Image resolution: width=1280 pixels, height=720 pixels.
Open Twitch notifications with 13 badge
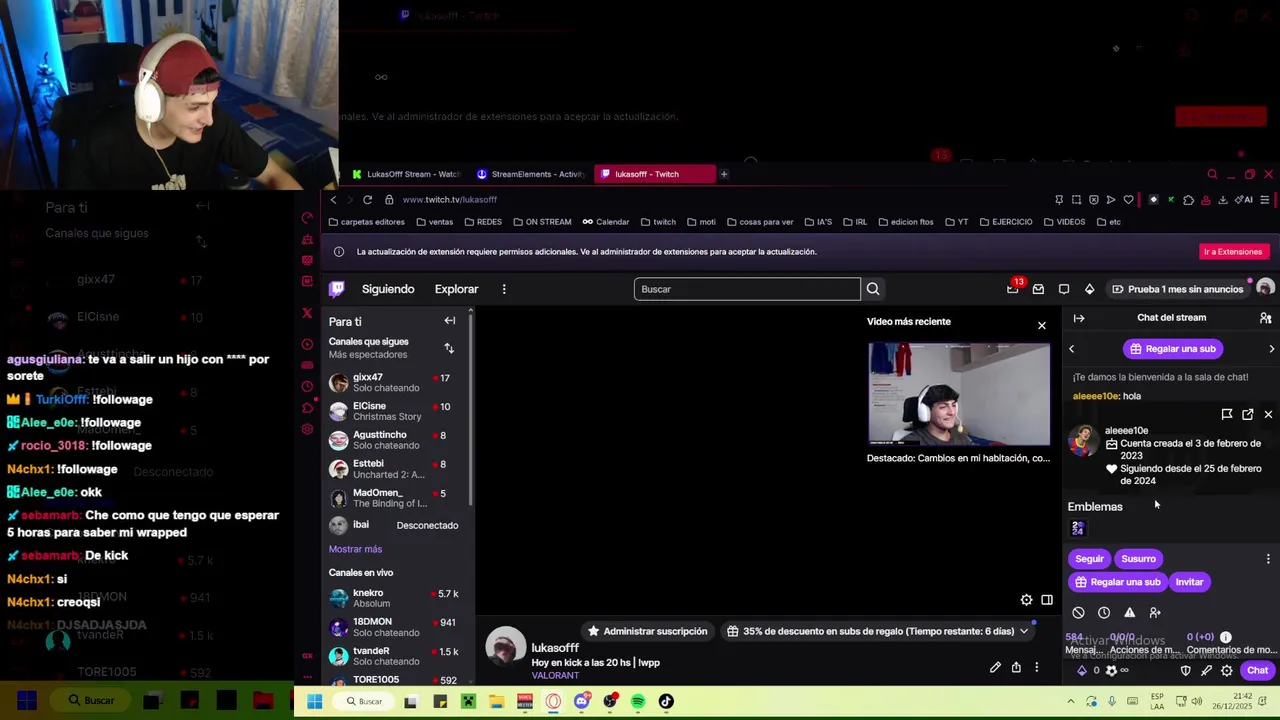(x=1013, y=289)
